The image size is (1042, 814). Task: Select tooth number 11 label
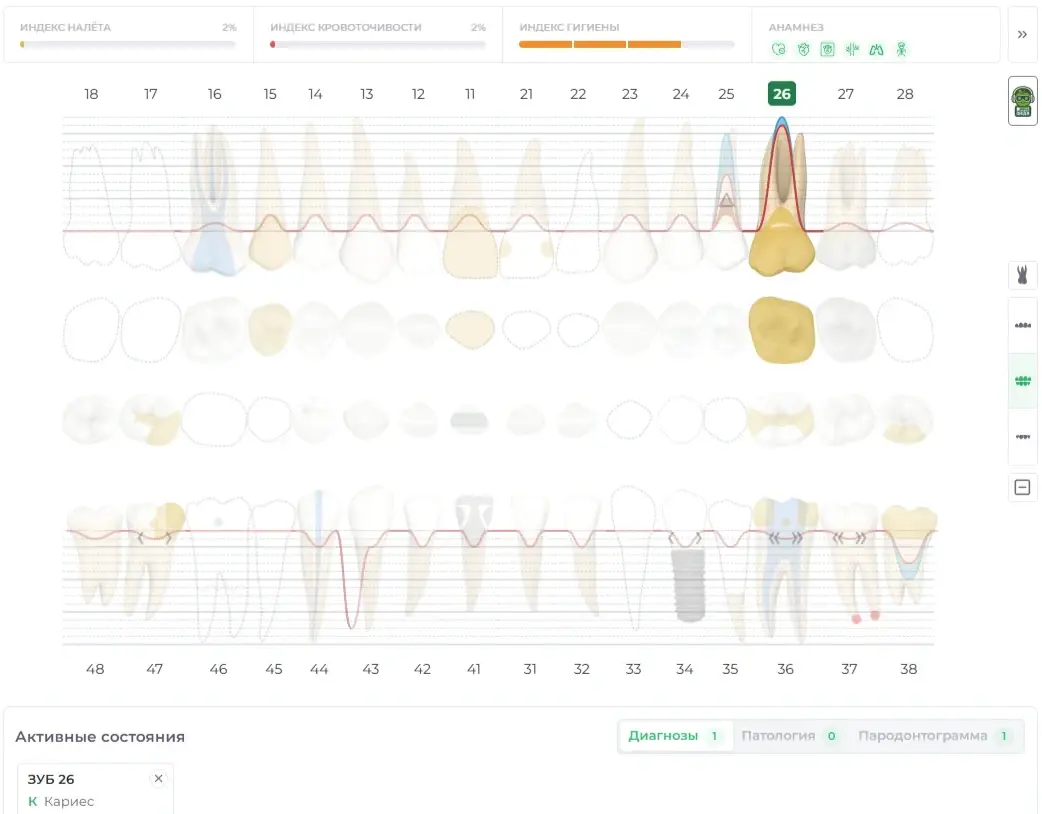coord(470,94)
